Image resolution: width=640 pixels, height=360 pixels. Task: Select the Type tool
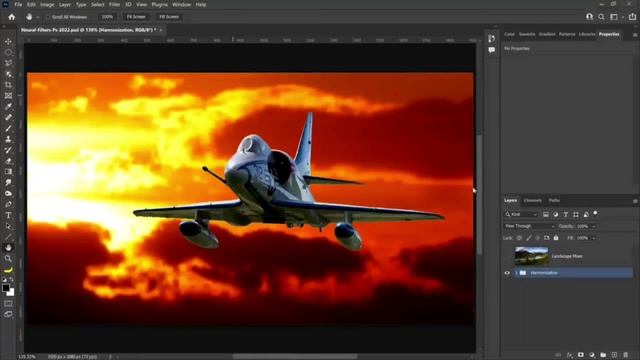tap(8, 215)
